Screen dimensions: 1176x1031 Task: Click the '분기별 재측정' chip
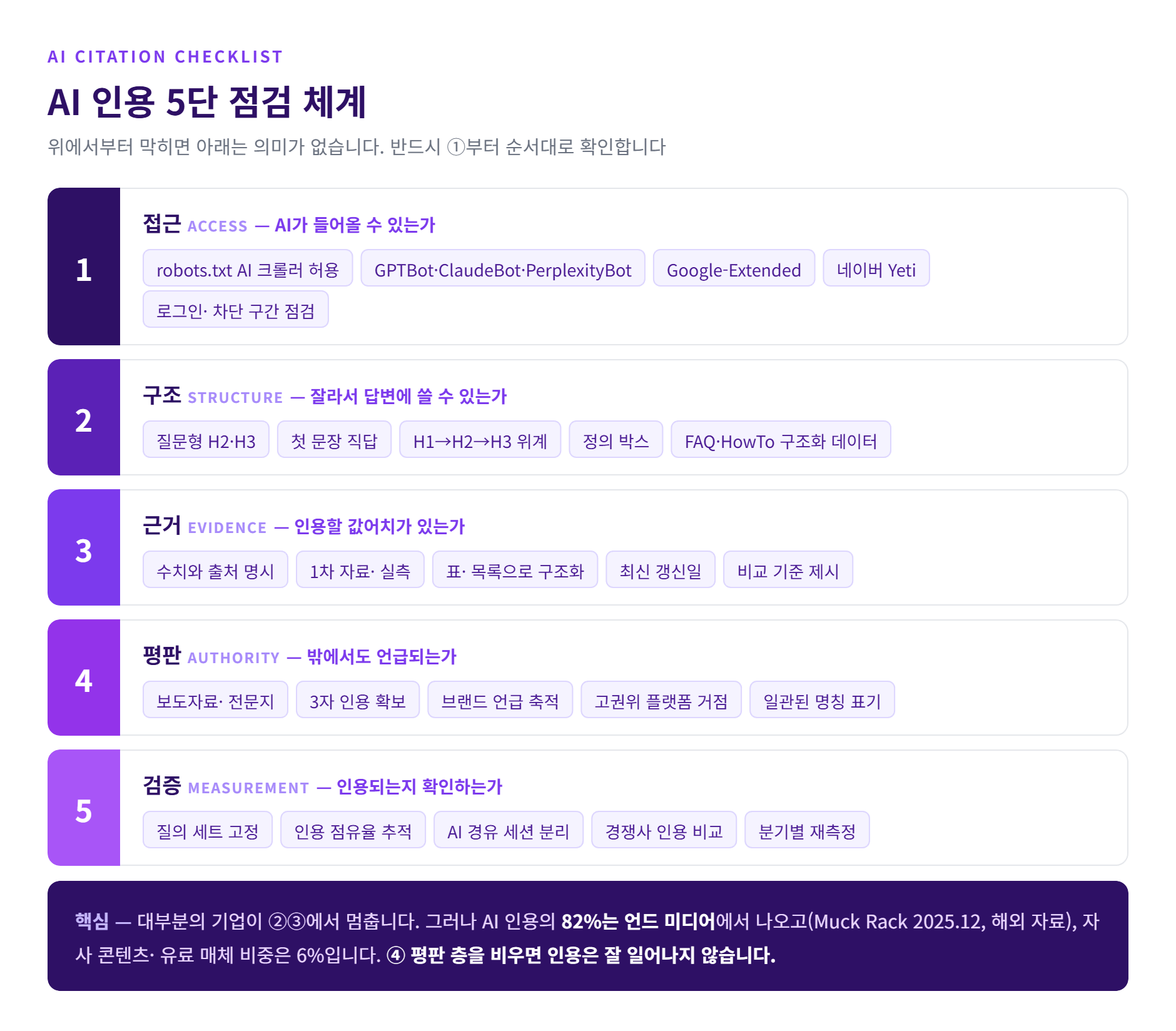[x=807, y=830]
